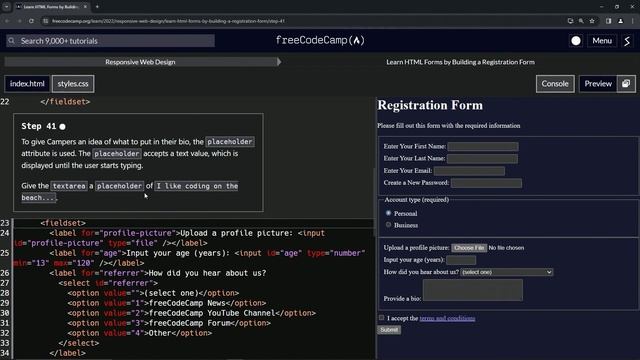
Task: Toggle the Console panel
Action: tap(555, 84)
